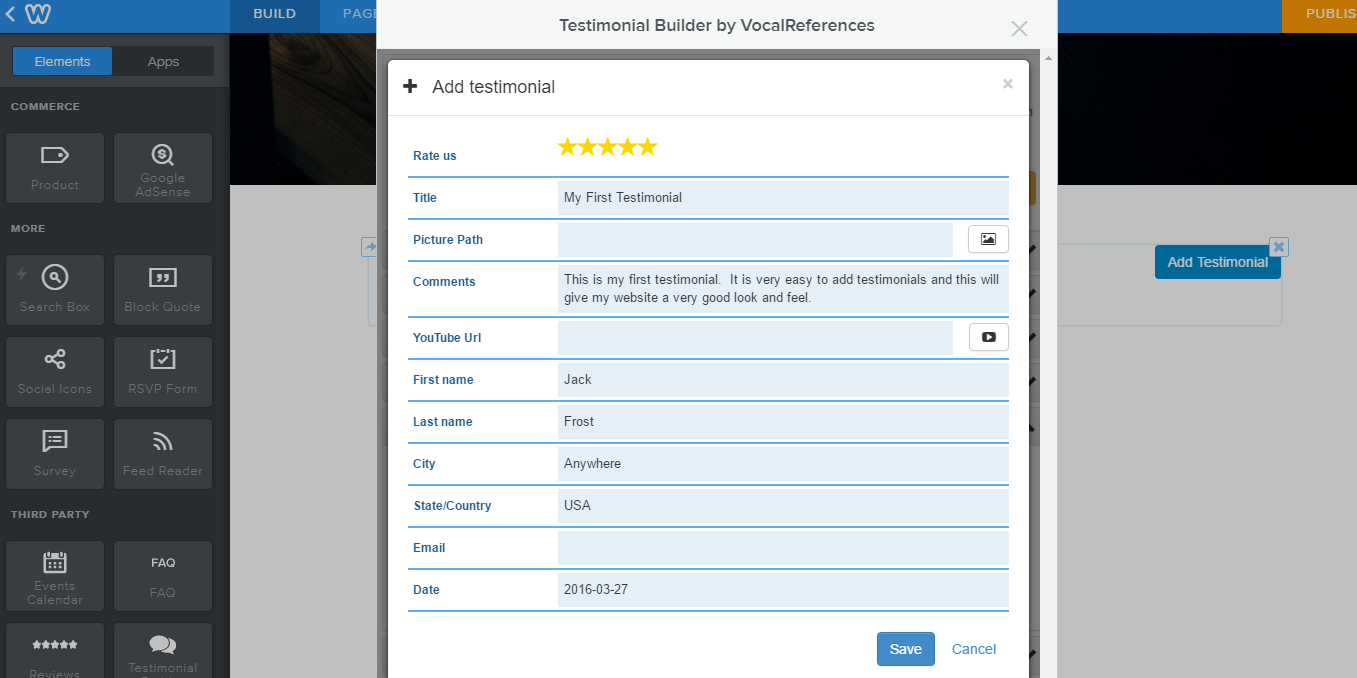Add the Google AdSense element
The height and width of the screenshot is (678, 1357).
(x=163, y=168)
